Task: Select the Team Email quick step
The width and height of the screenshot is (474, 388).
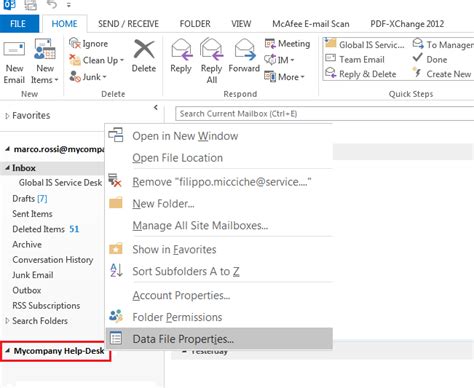Action: [355, 59]
